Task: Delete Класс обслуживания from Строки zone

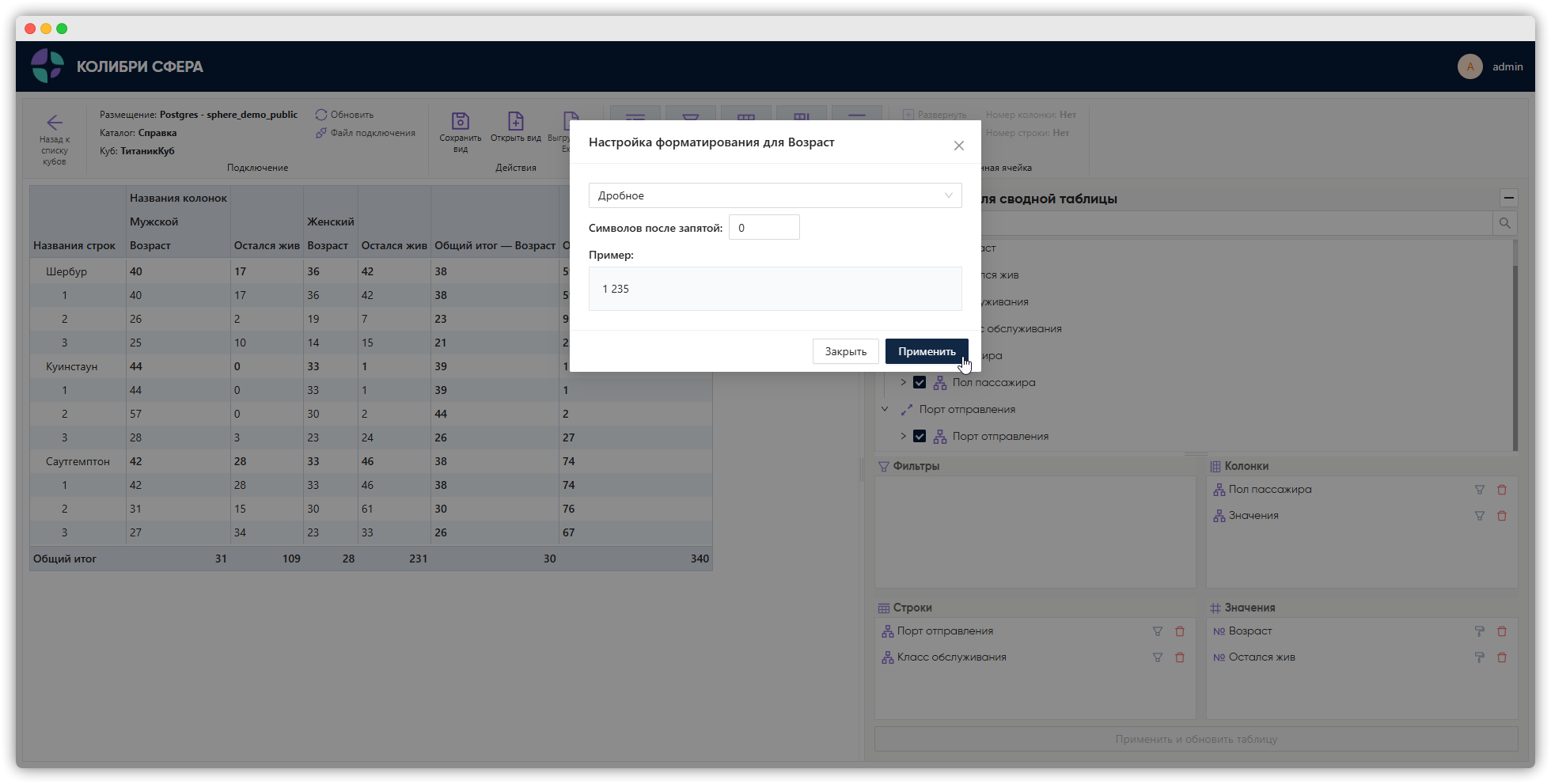Action: coord(1180,657)
